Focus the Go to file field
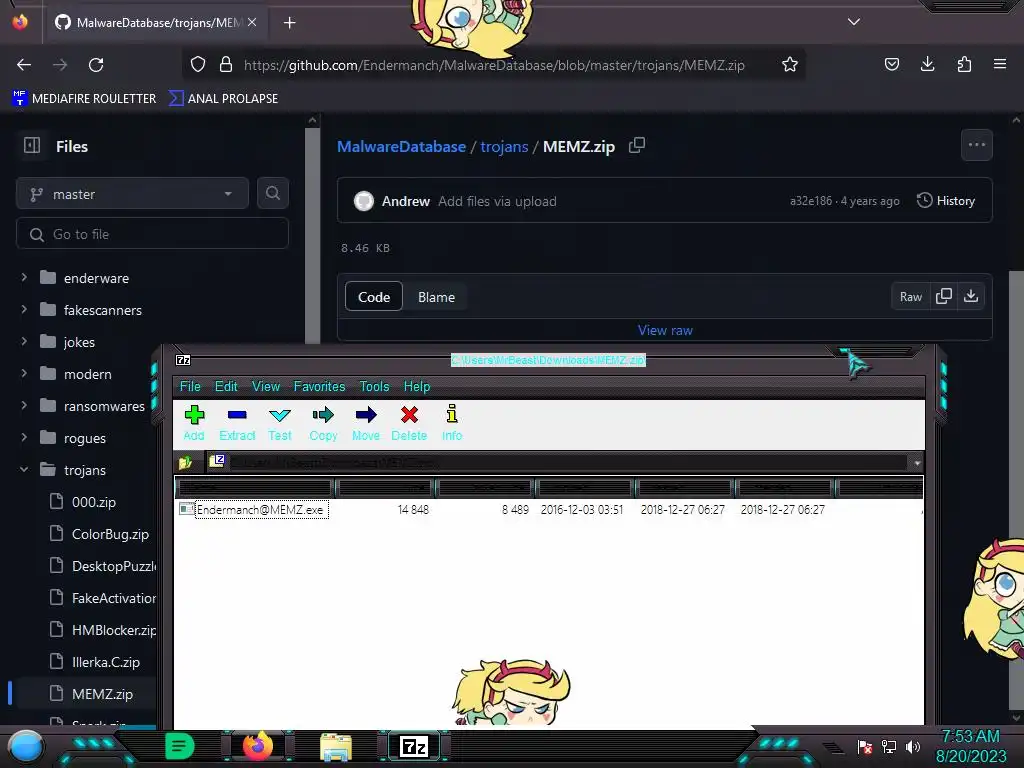The image size is (1024, 768). [152, 234]
